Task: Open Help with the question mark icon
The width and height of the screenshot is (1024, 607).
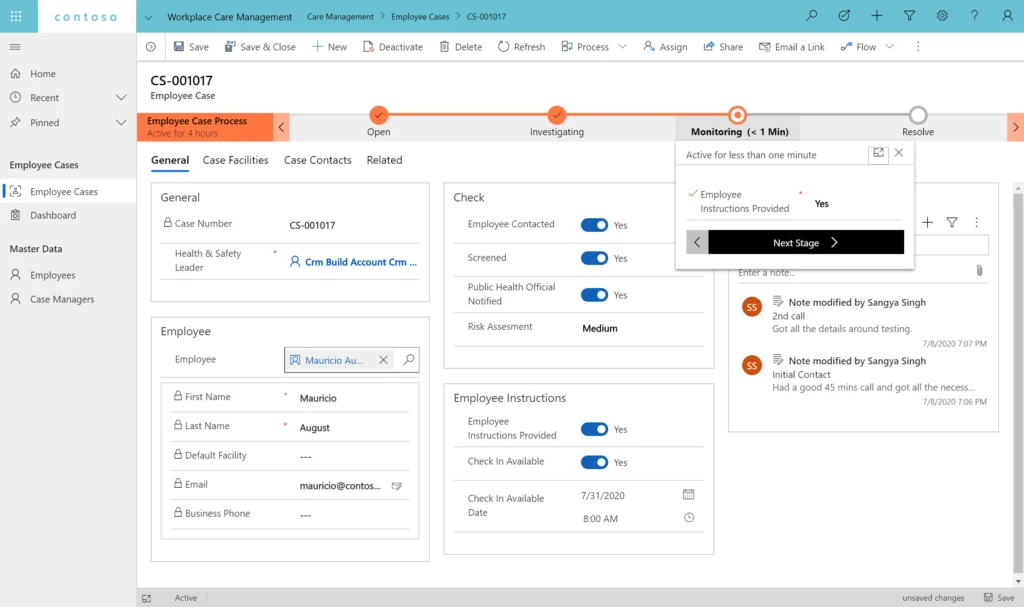Action: pos(973,16)
